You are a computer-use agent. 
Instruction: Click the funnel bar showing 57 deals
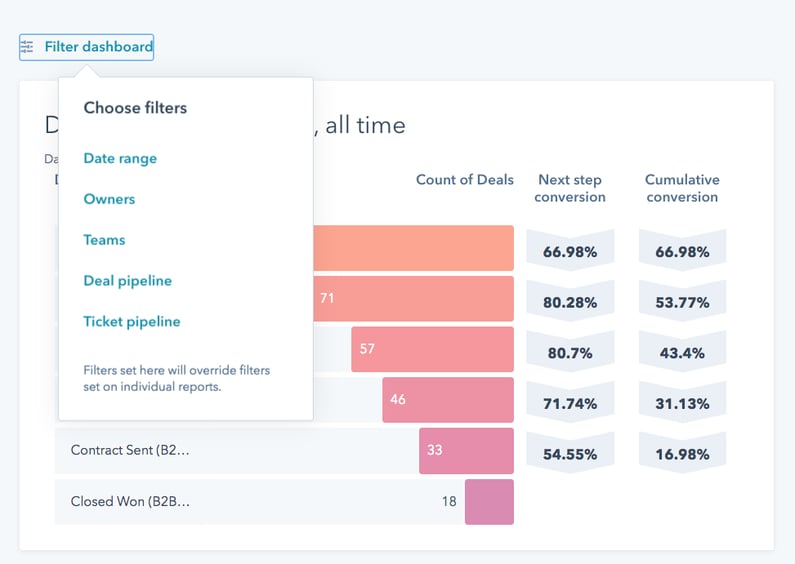pyautogui.click(x=432, y=349)
